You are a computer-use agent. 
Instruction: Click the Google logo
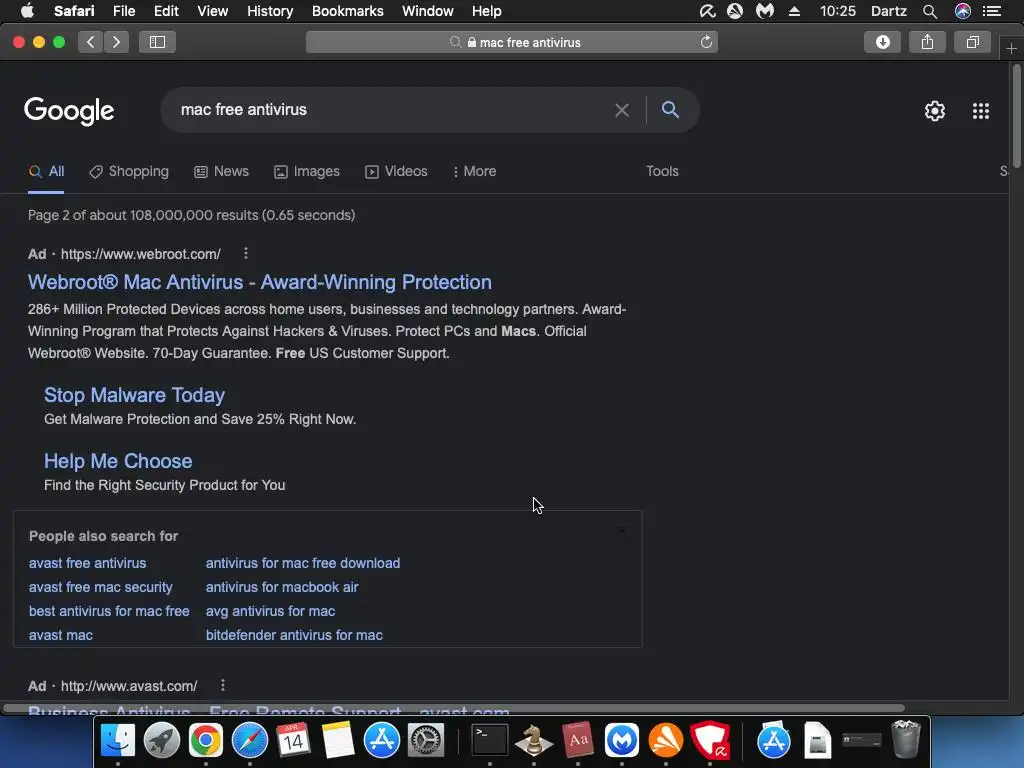tap(69, 111)
